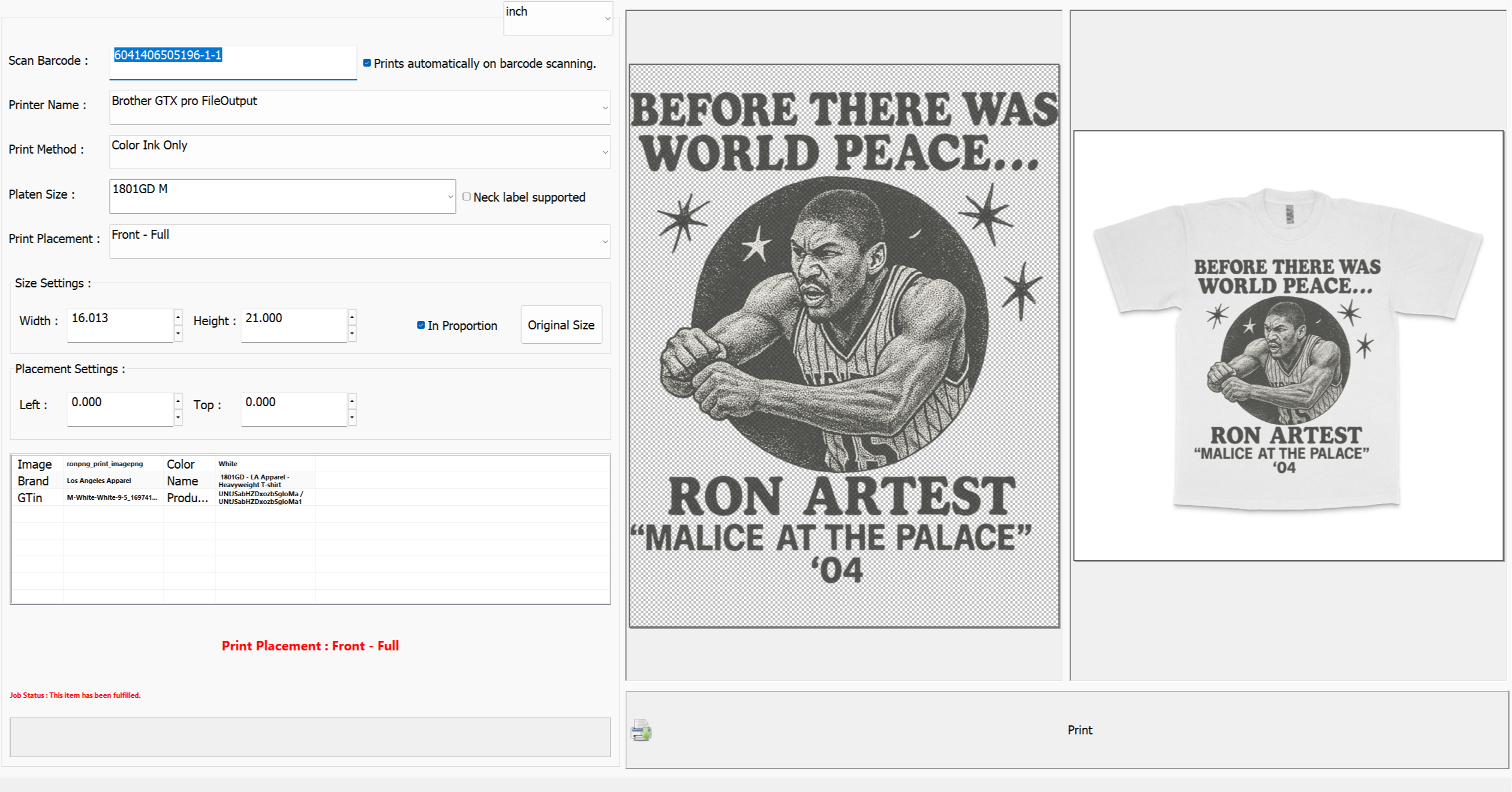Open the Platen Size dropdown

[450, 197]
